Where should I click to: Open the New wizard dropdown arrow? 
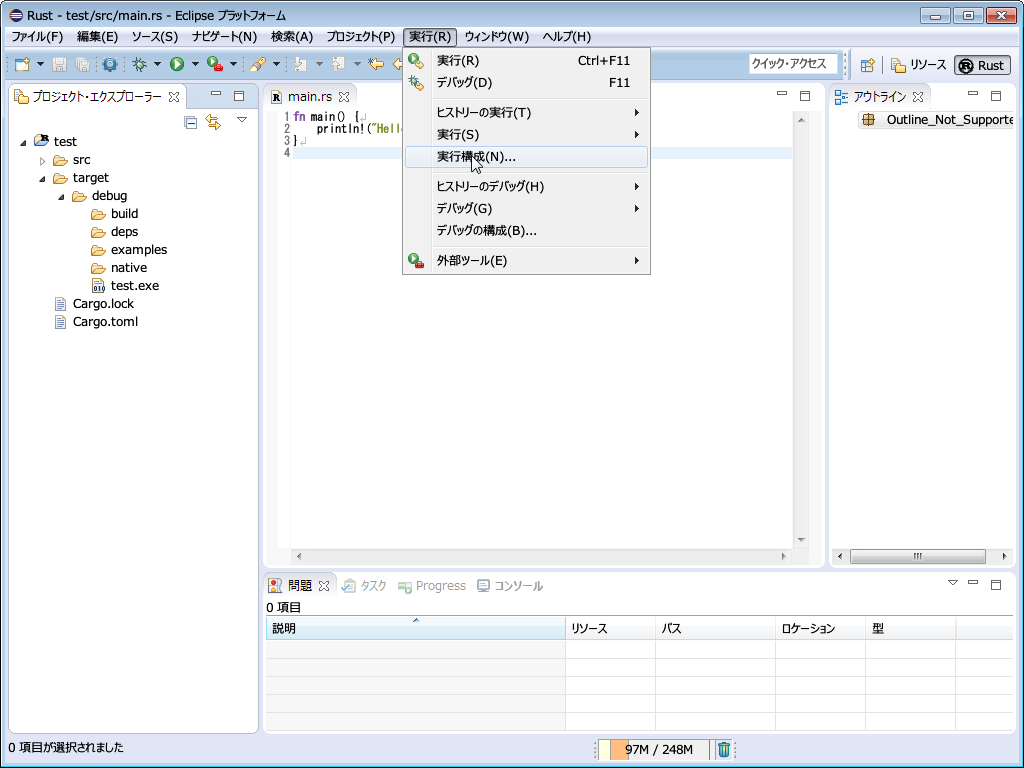[x=40, y=64]
